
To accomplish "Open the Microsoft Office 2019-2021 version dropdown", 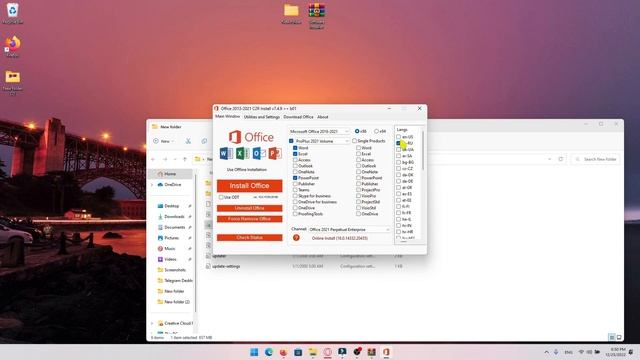I will click(x=320, y=131).
